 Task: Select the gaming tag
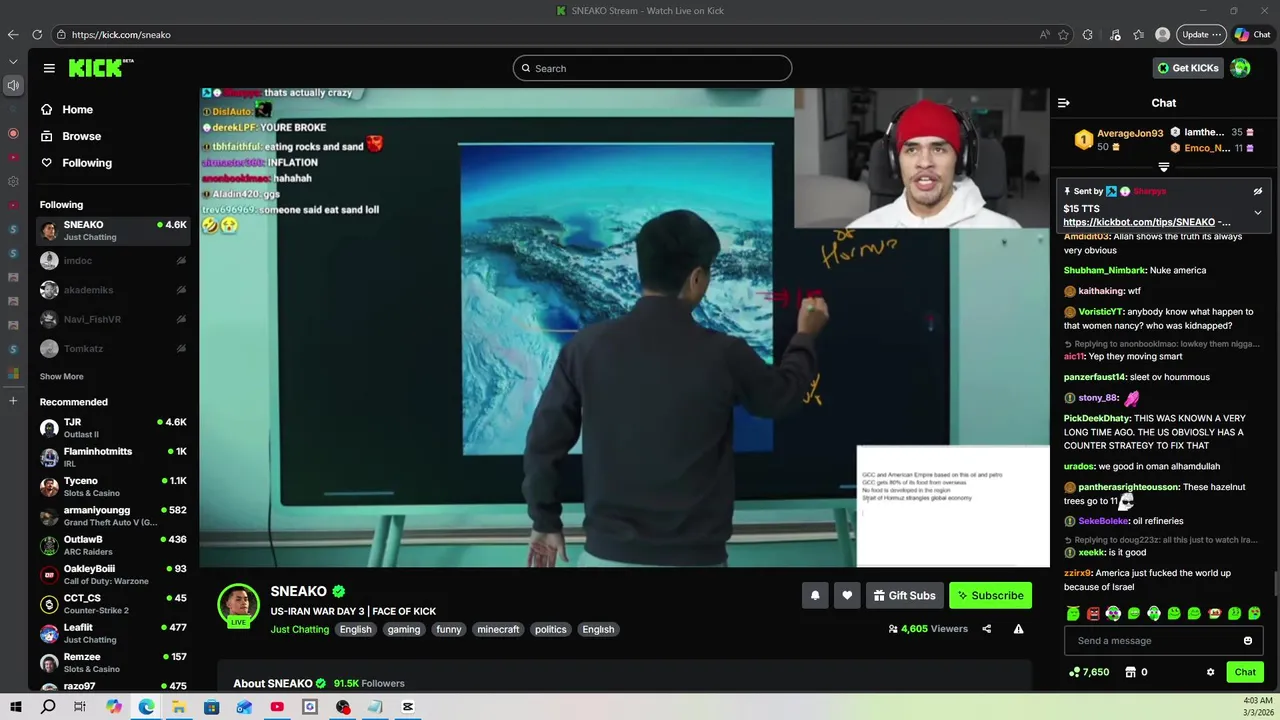tap(404, 629)
